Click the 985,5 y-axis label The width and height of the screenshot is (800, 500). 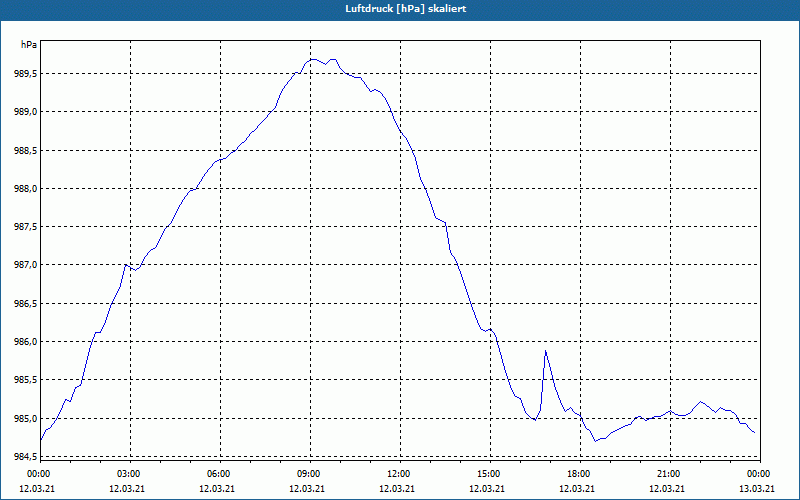pos(26,380)
